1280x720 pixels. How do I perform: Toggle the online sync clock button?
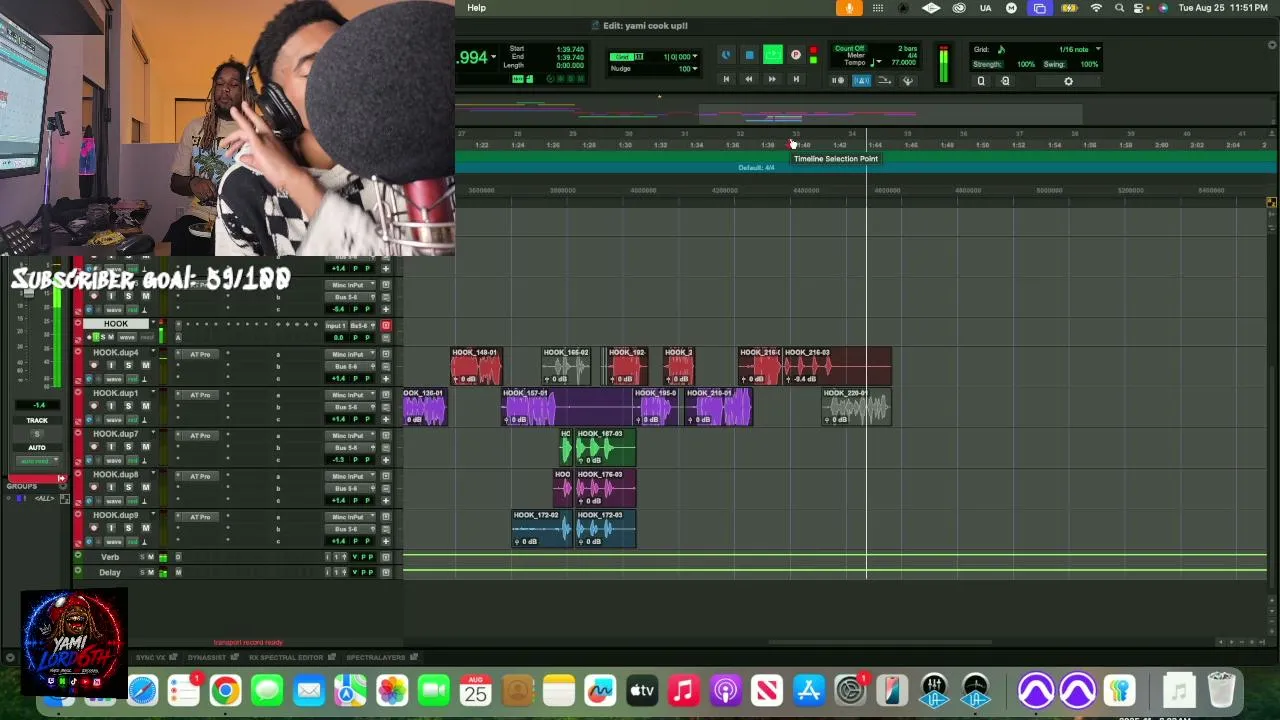point(726,55)
